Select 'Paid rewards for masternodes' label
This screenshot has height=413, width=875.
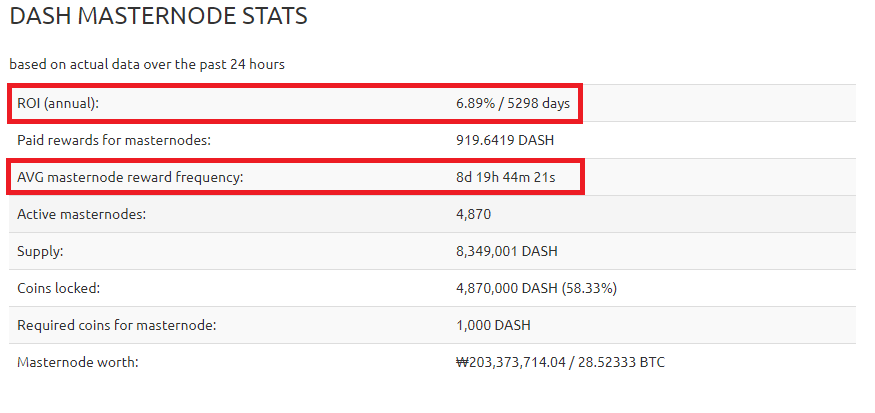[114, 140]
